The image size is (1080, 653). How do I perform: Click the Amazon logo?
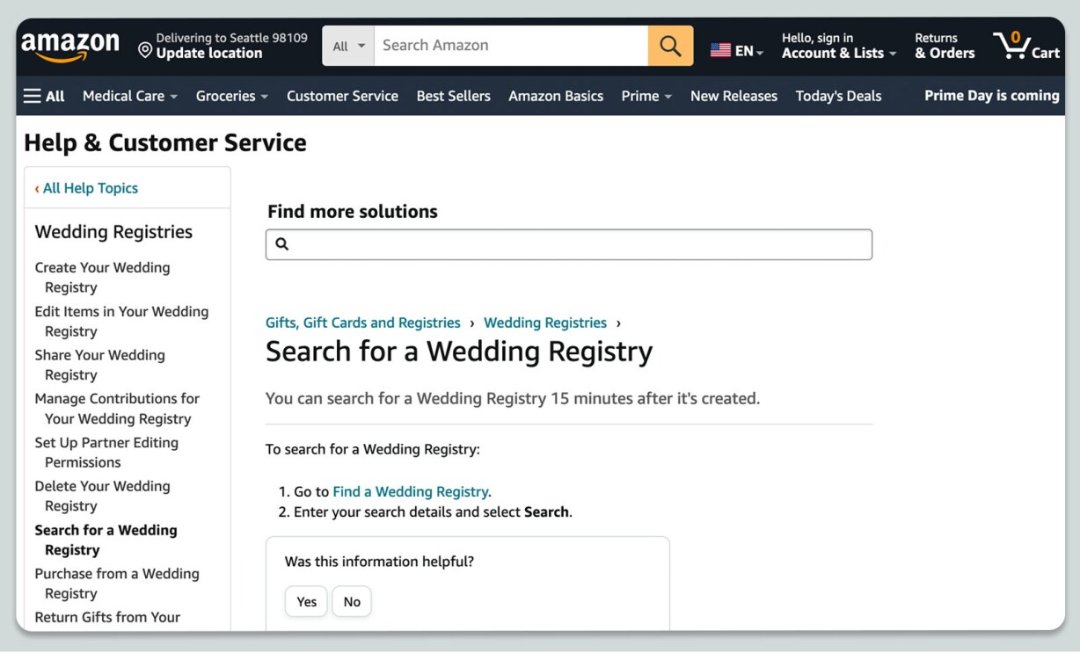tap(70, 46)
